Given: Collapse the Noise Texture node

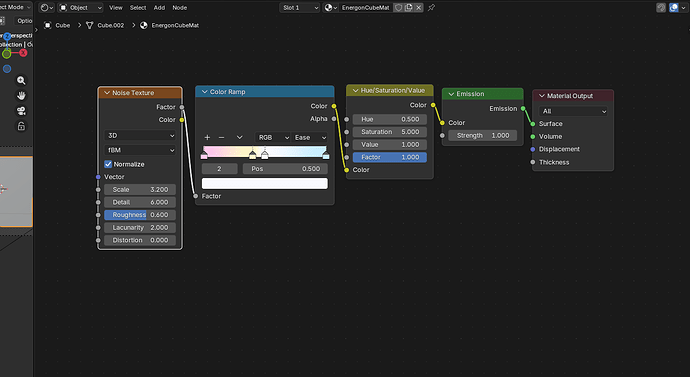Looking at the screenshot, I should 107,93.
